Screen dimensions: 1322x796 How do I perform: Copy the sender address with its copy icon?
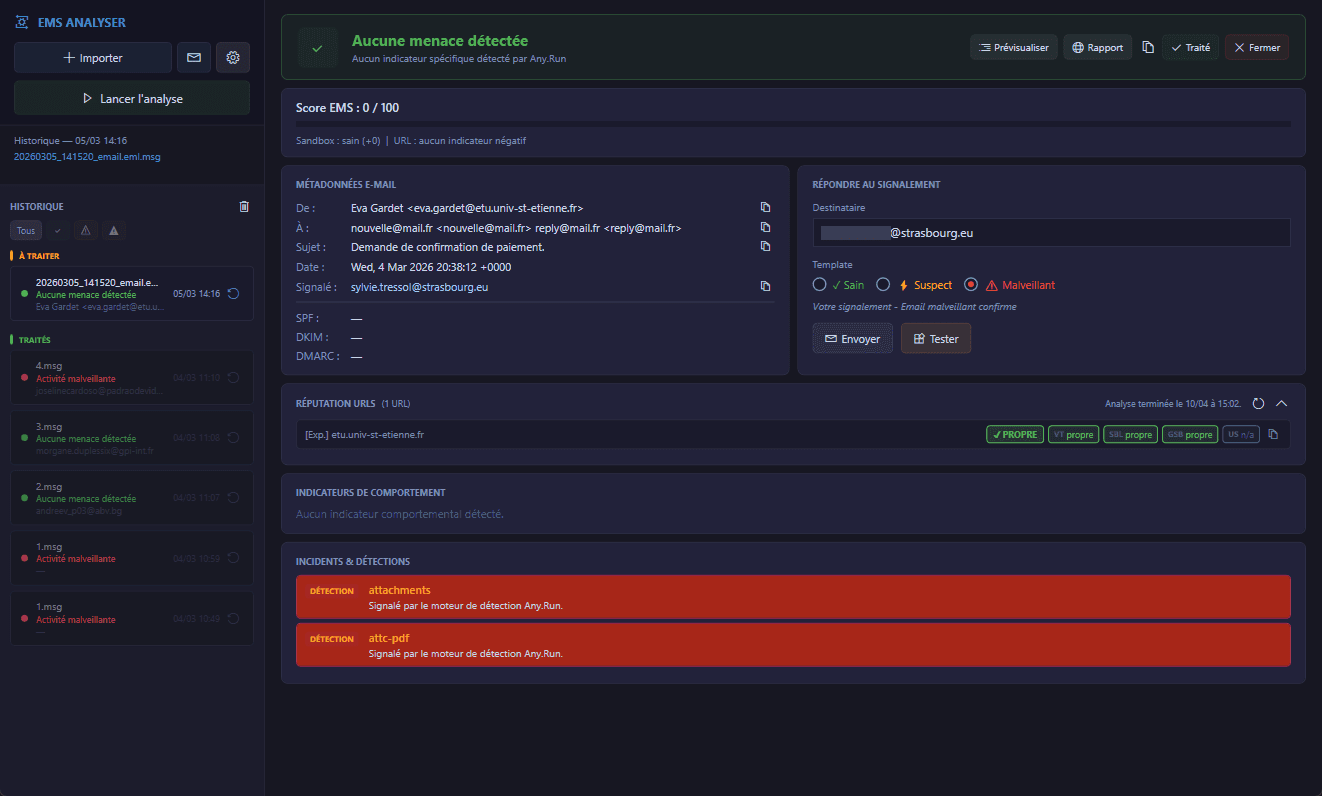(x=765, y=207)
